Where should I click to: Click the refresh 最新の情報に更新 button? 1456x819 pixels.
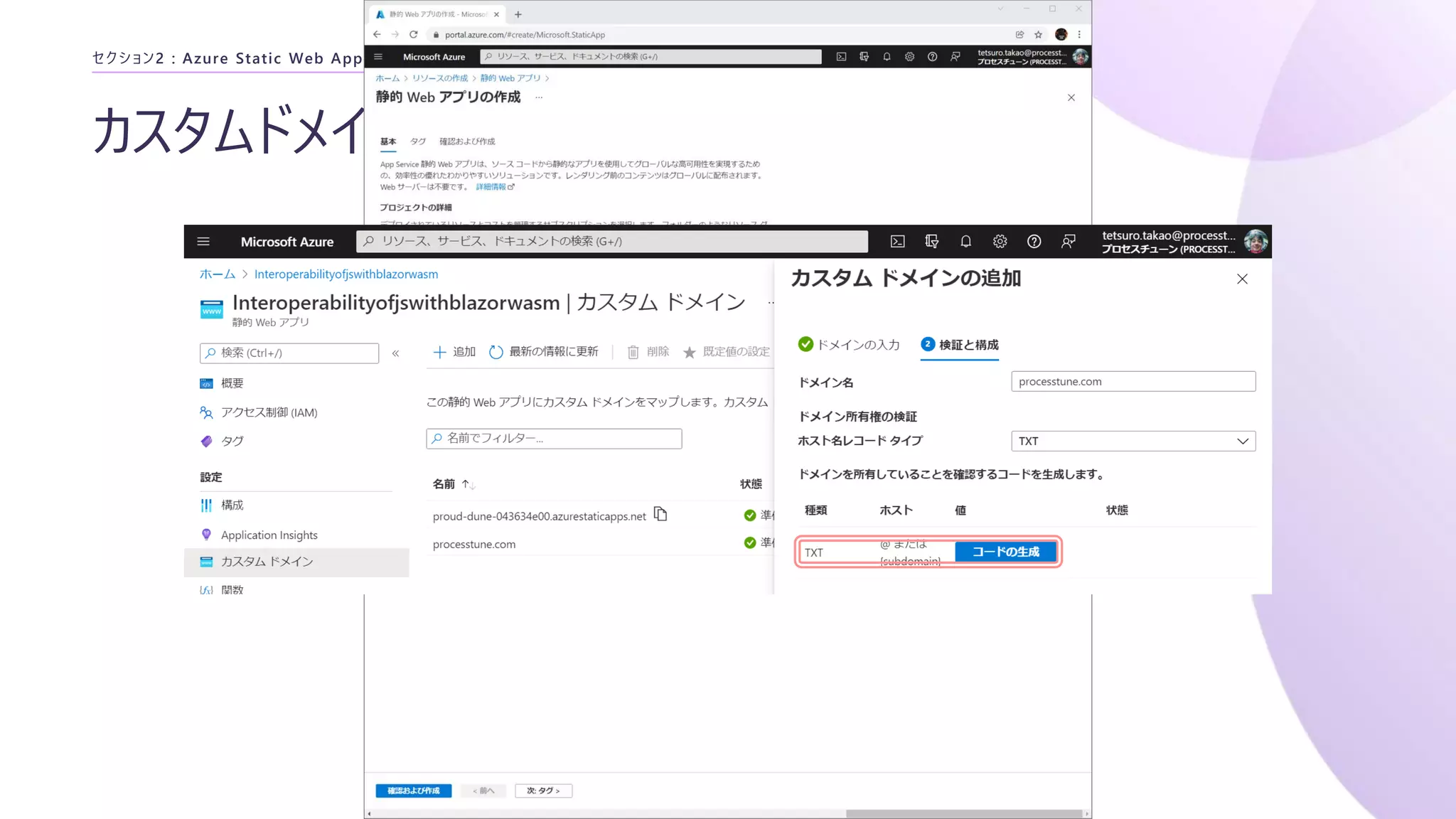[x=544, y=352]
